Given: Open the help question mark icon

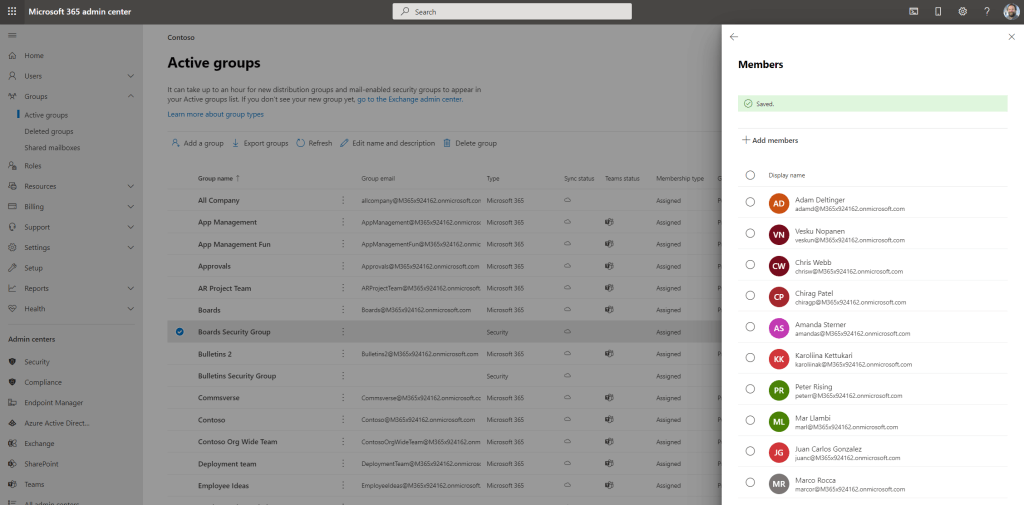Looking at the screenshot, I should (x=986, y=11).
